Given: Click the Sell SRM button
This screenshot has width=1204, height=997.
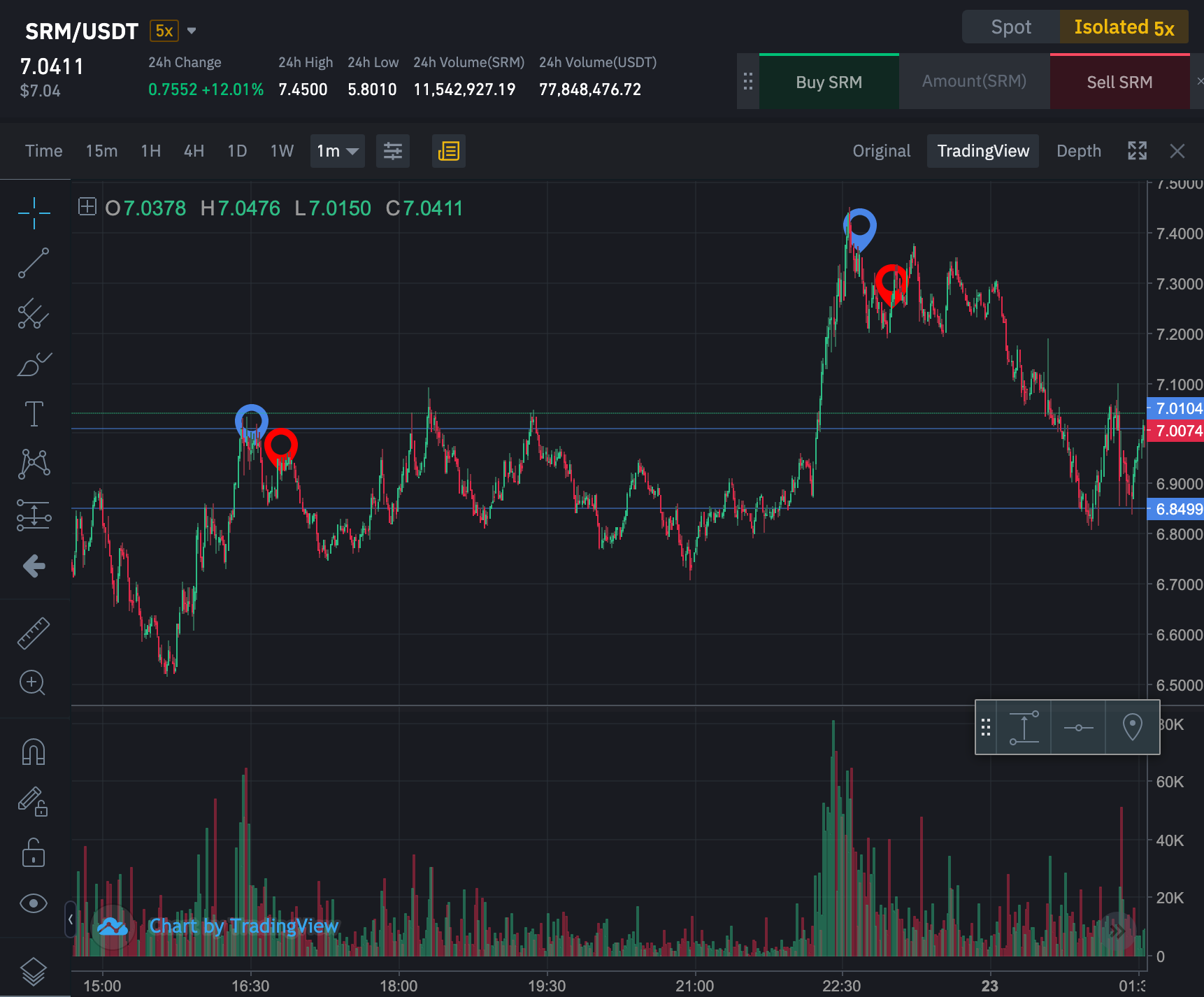Looking at the screenshot, I should click(1119, 82).
